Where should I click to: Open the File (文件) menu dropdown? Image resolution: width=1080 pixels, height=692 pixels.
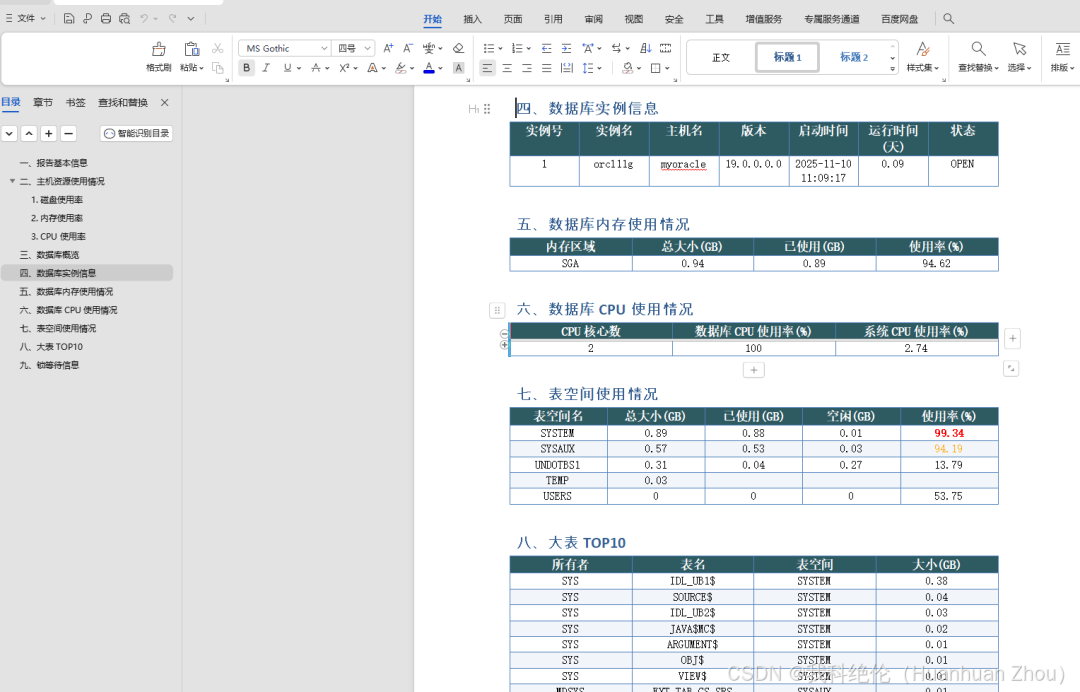tap(25, 19)
